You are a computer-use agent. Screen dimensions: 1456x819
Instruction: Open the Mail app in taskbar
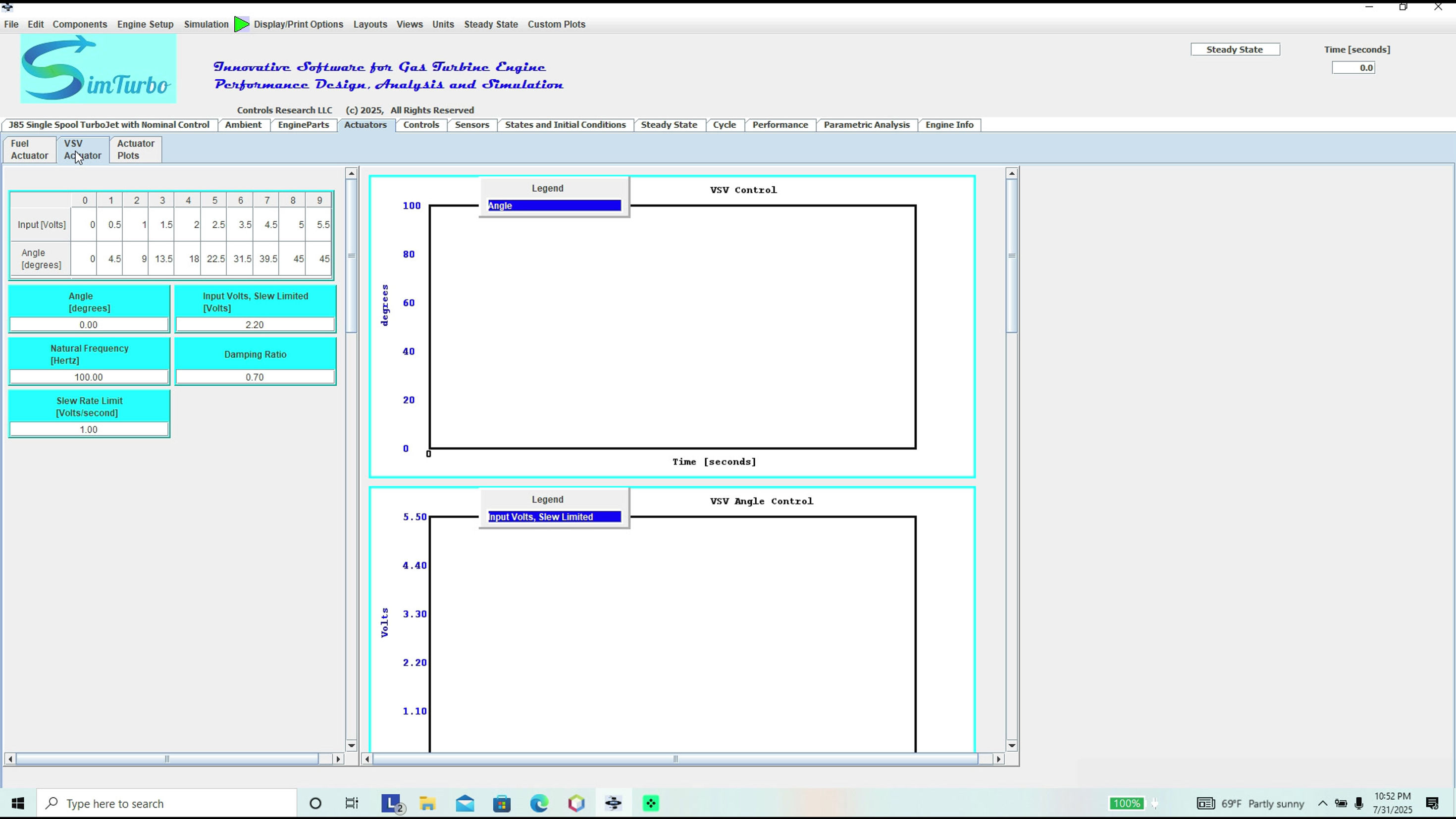(x=465, y=803)
